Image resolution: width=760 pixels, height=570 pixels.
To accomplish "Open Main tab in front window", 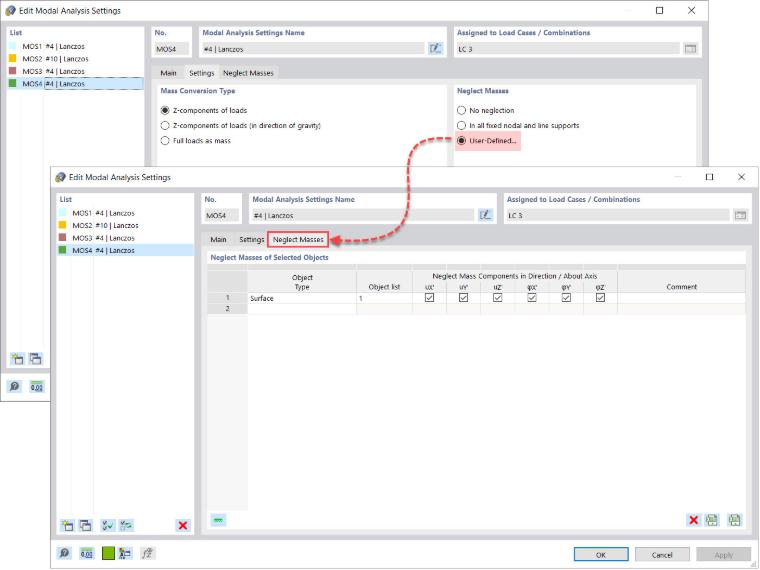I will 218,239.
